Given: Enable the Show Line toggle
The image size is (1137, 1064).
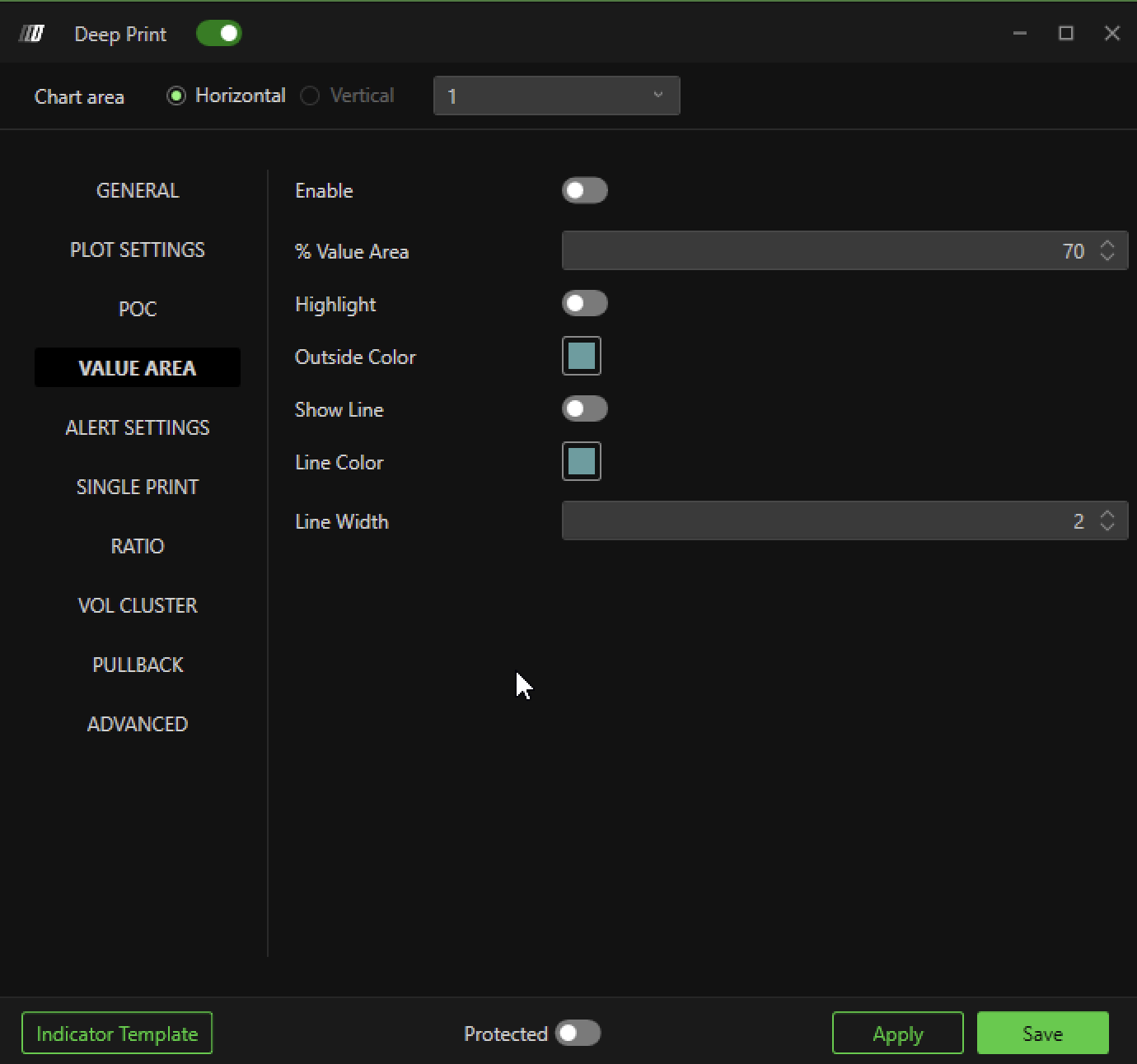Looking at the screenshot, I should coord(584,408).
